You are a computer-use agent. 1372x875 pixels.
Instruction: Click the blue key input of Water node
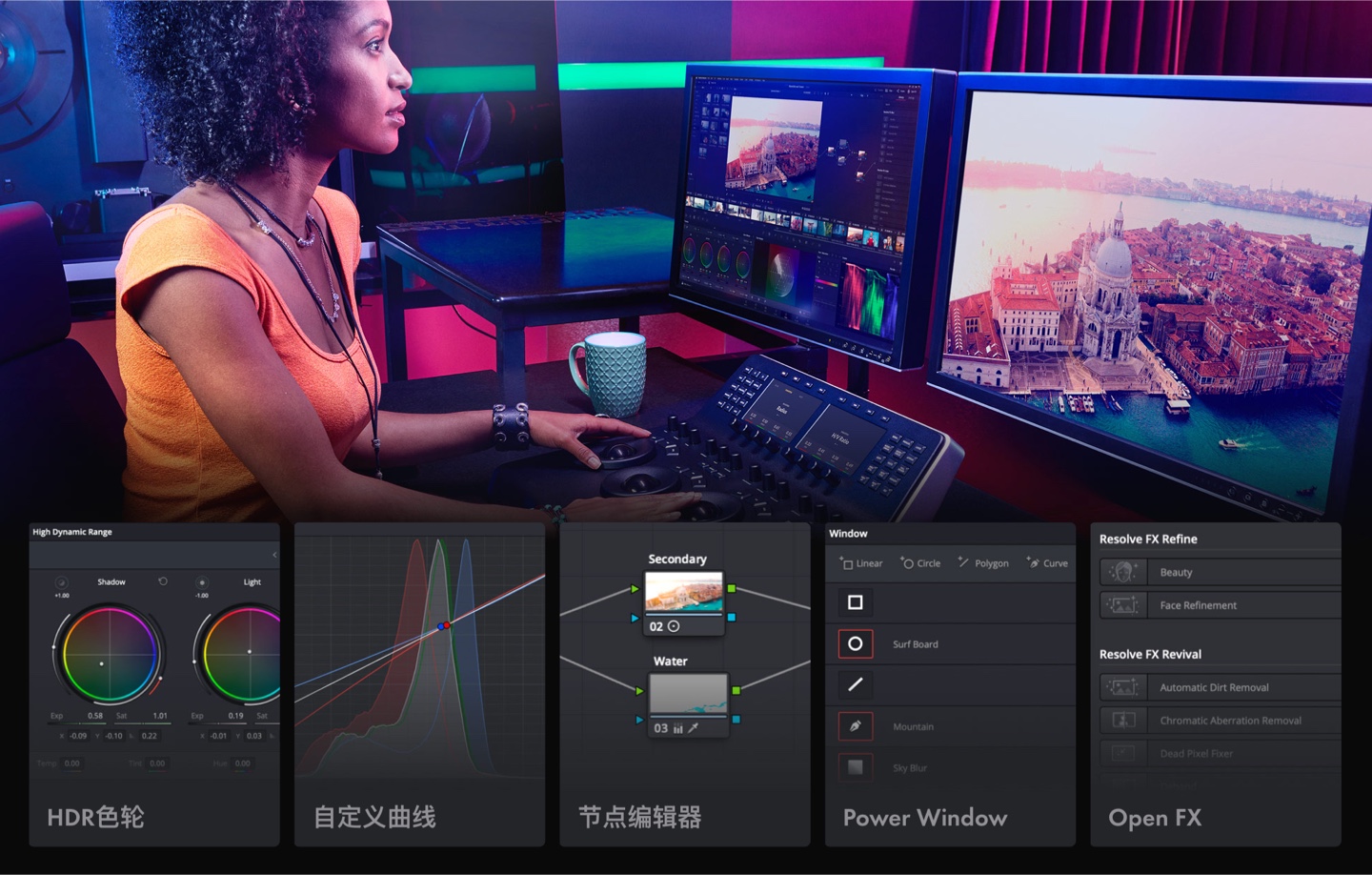639,720
